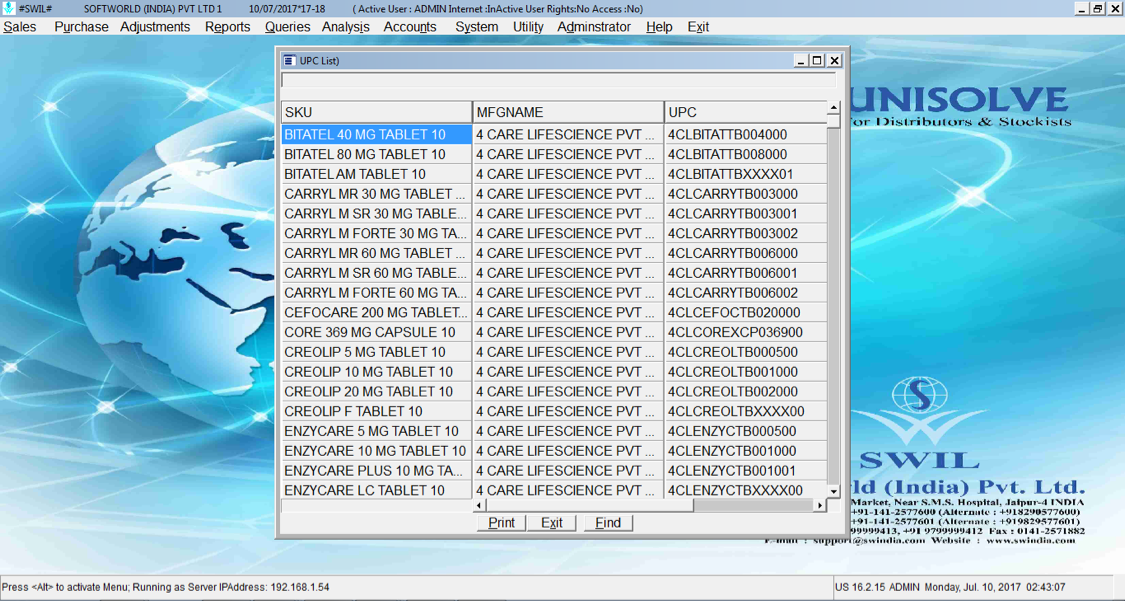
Task: Open the Utility menu
Action: pyautogui.click(x=528, y=27)
